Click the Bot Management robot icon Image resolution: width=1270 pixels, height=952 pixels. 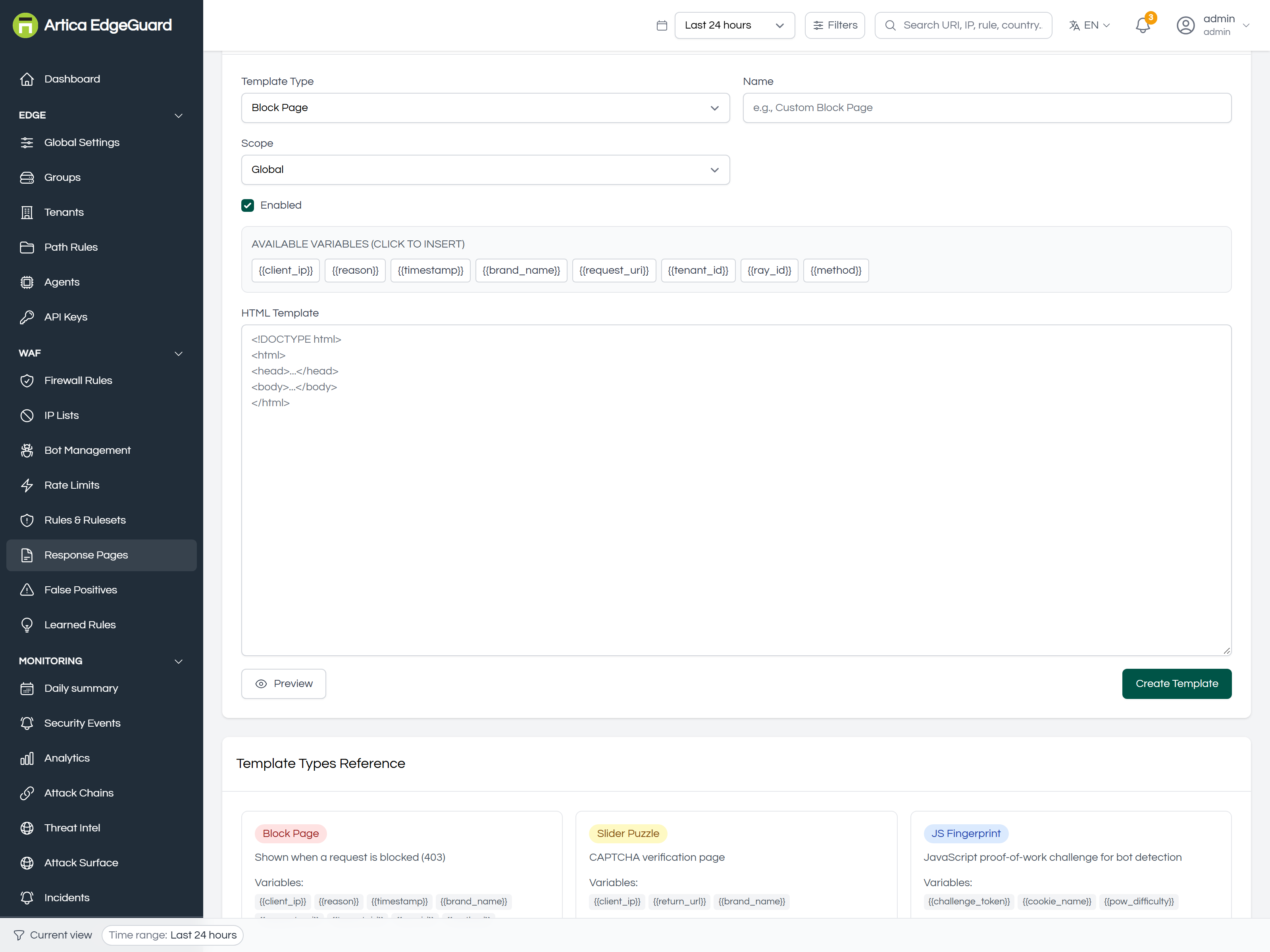pyautogui.click(x=27, y=451)
